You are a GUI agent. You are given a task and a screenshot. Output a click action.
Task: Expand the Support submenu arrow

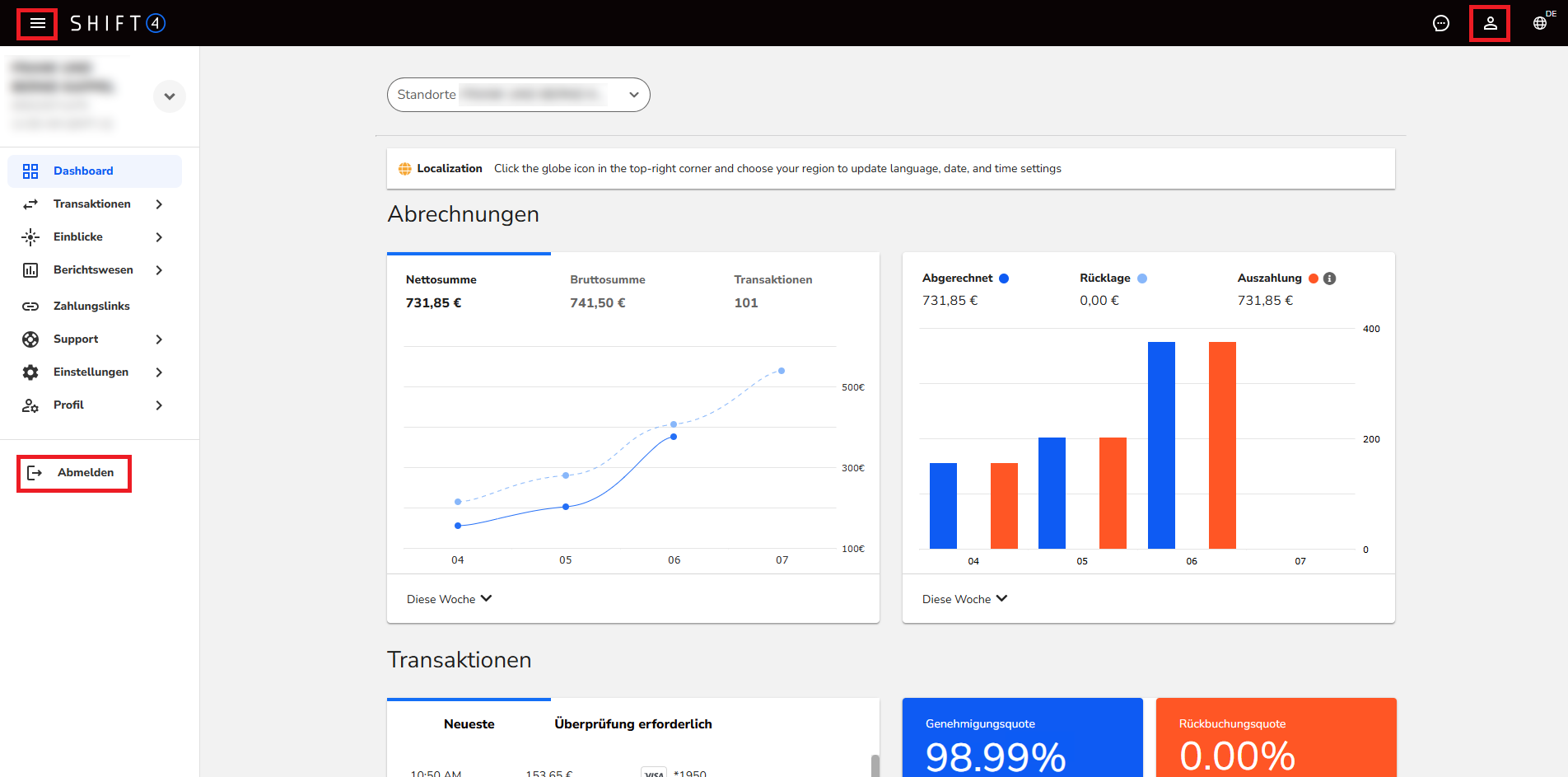[159, 339]
